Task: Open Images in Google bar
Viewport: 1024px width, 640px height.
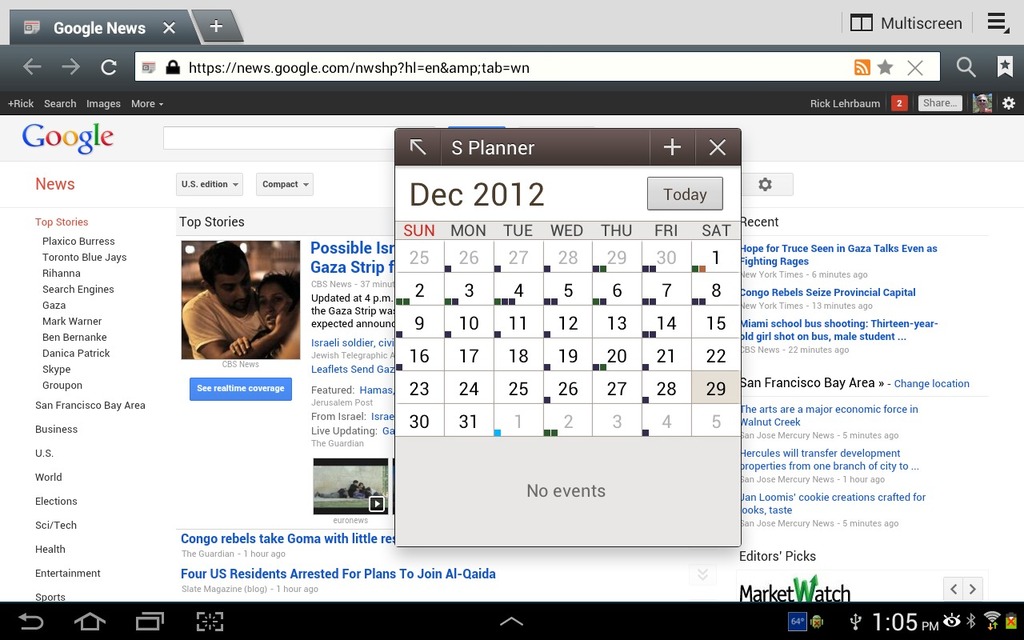Action: click(103, 103)
